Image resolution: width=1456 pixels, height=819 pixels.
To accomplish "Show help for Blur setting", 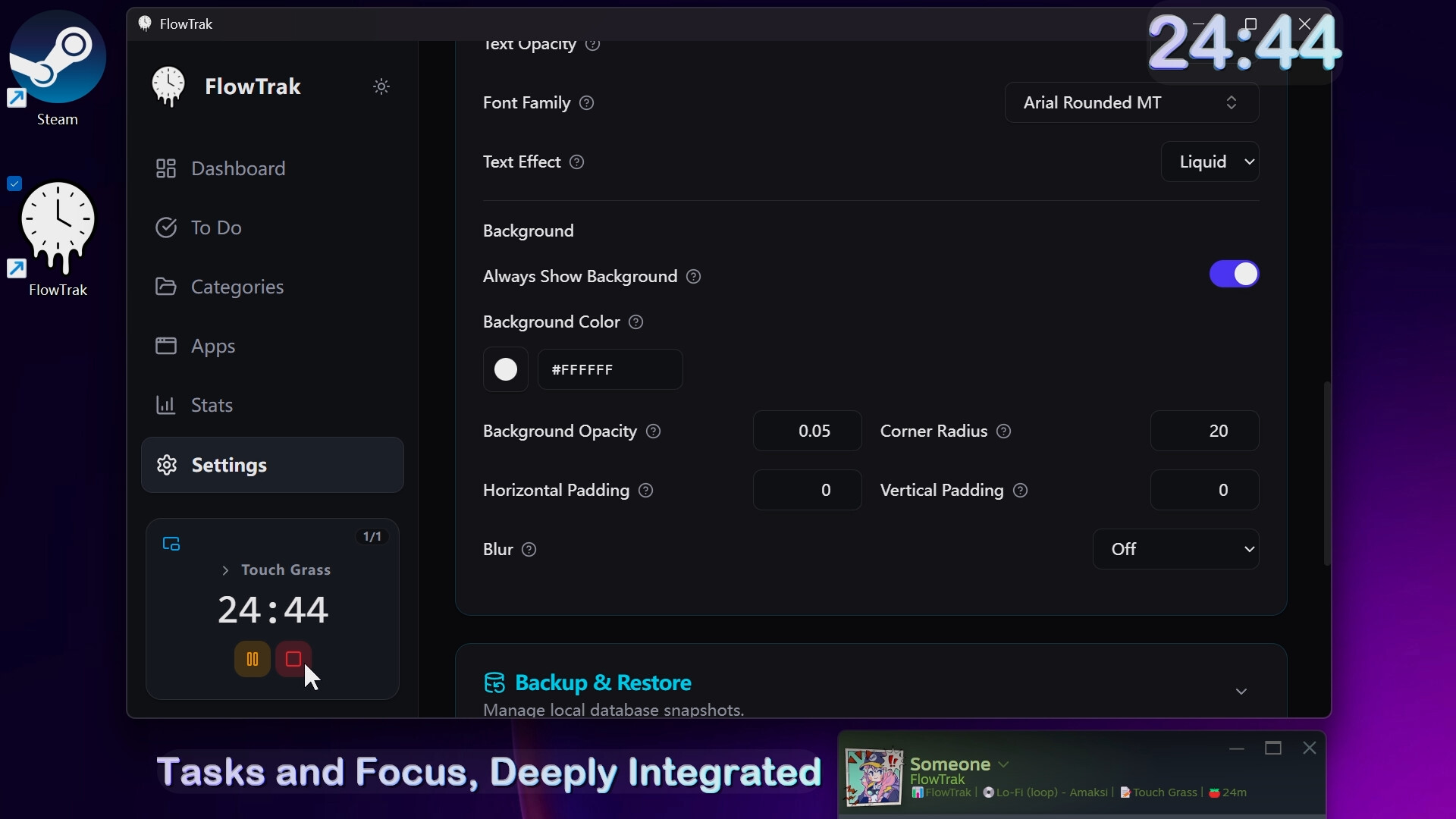I will click(x=530, y=550).
